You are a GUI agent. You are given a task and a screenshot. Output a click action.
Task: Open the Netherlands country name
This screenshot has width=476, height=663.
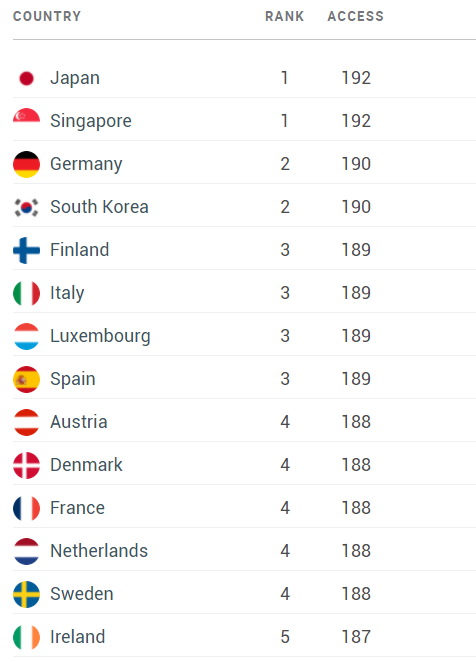click(x=99, y=551)
